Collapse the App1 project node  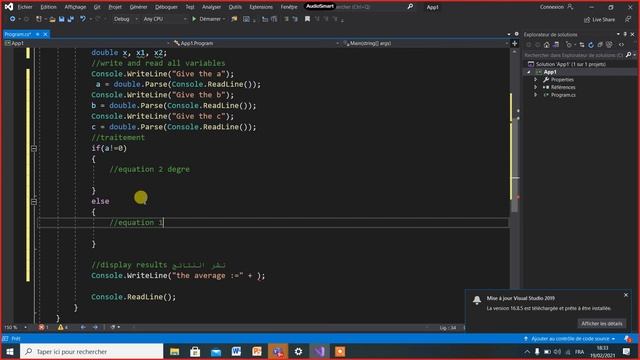pyautogui.click(x=529, y=72)
